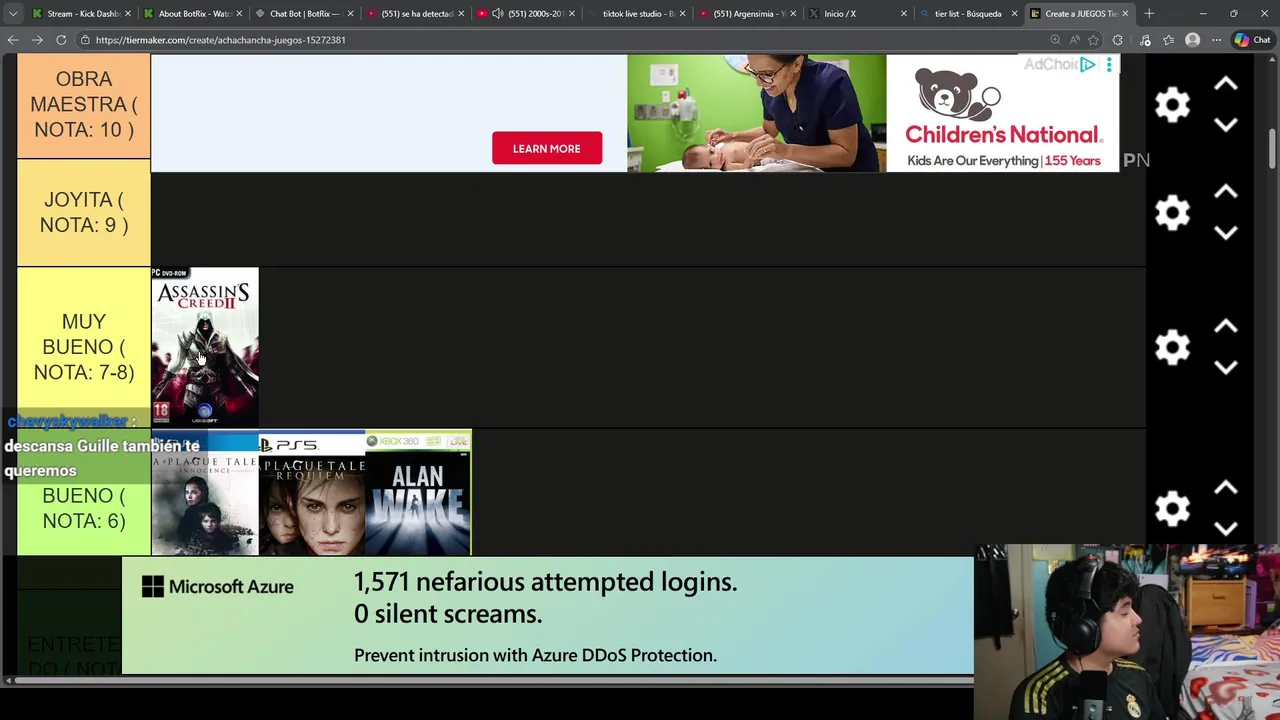The width and height of the screenshot is (1280, 720).
Task: Switch to Inicio / X tab
Action: (840, 14)
